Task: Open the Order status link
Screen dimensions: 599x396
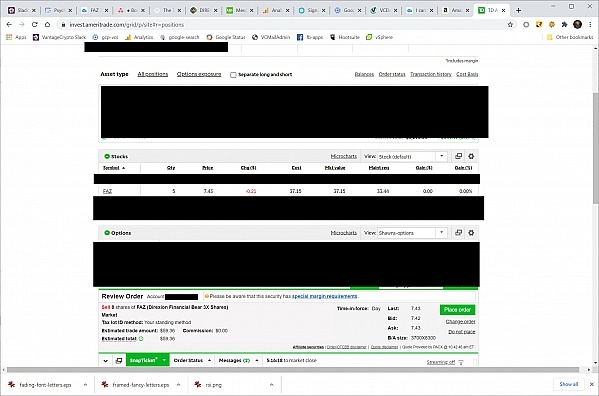Action: click(x=392, y=74)
